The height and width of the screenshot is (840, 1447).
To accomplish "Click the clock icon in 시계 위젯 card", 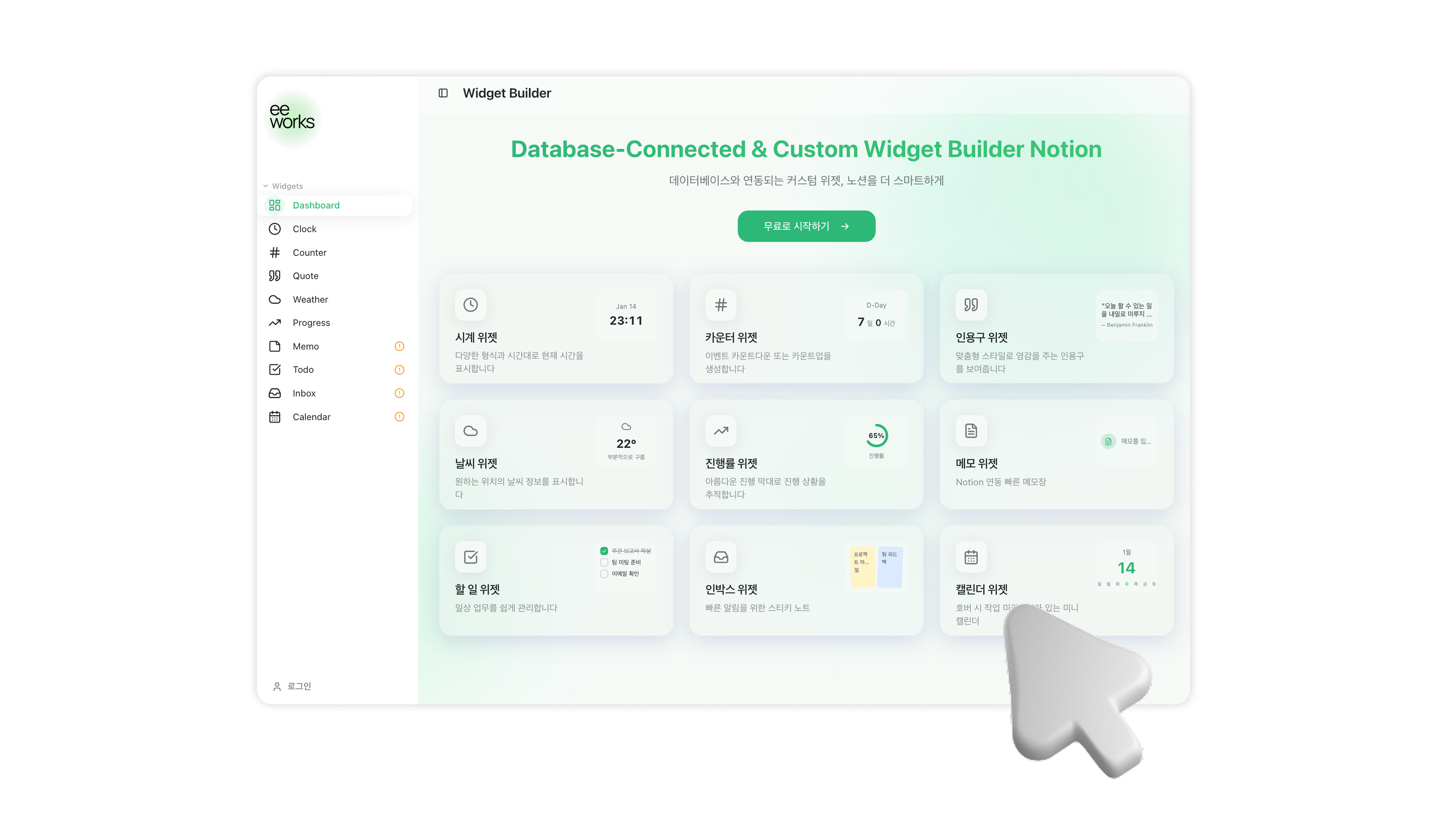I will pos(470,305).
